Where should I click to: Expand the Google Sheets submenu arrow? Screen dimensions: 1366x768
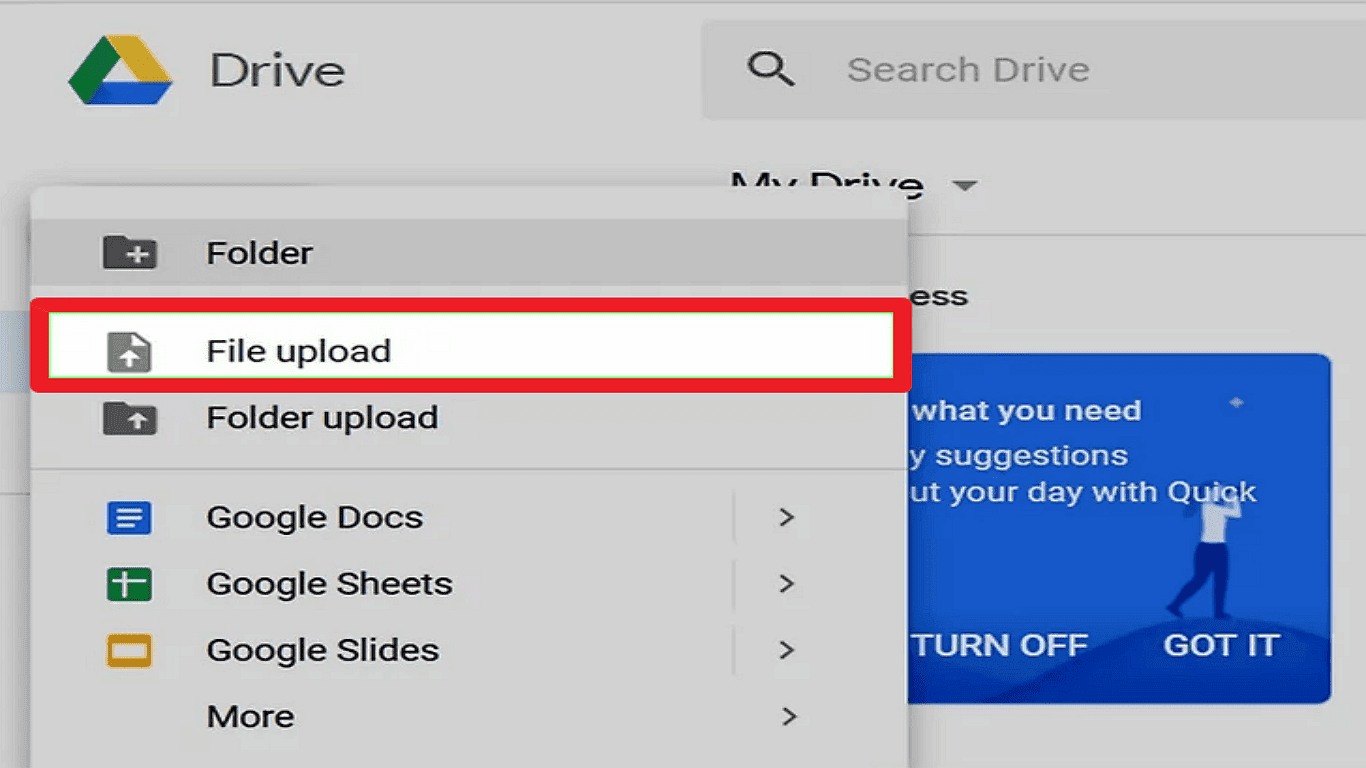[787, 583]
